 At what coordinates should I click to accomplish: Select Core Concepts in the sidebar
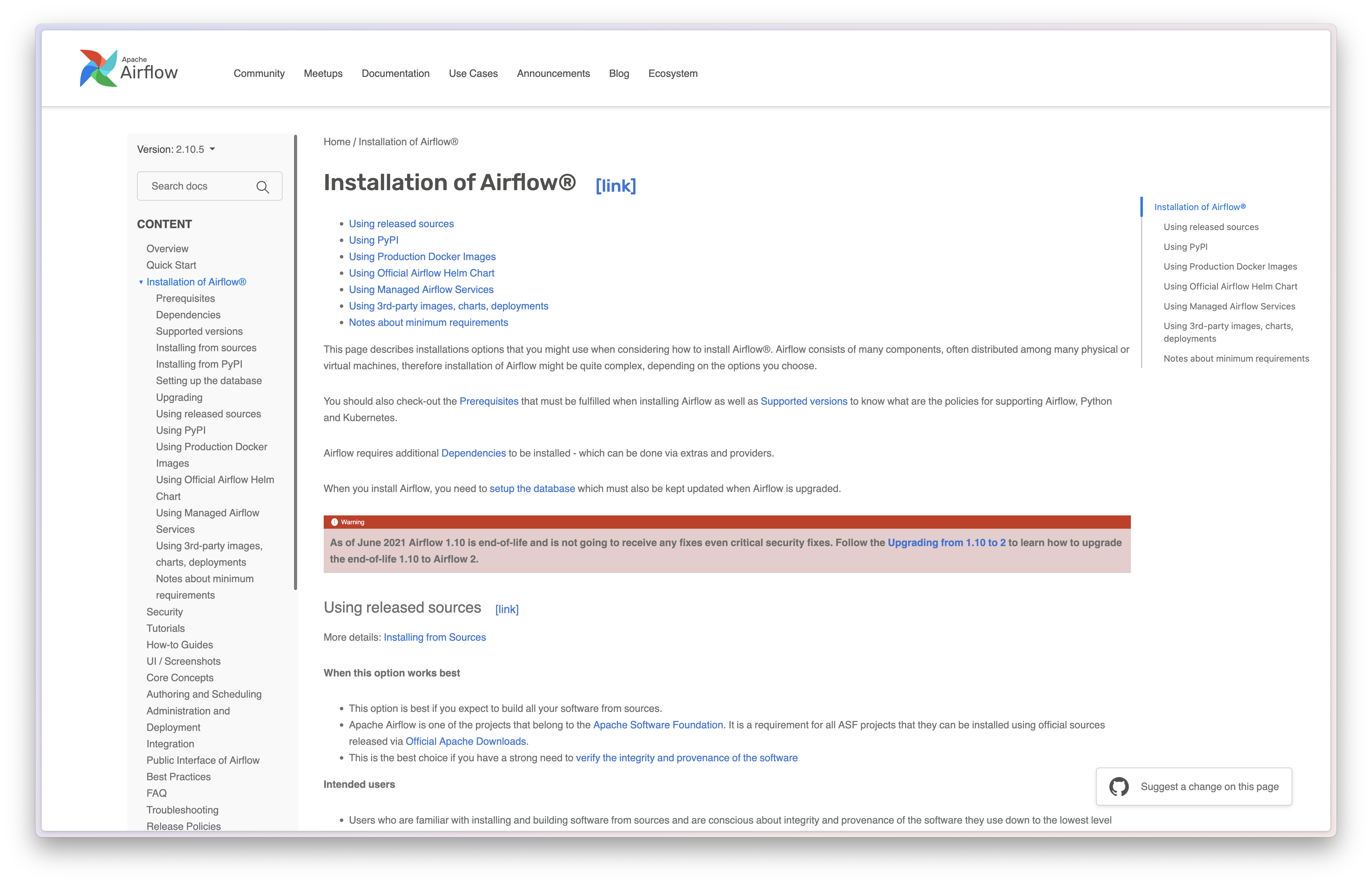[x=180, y=678]
